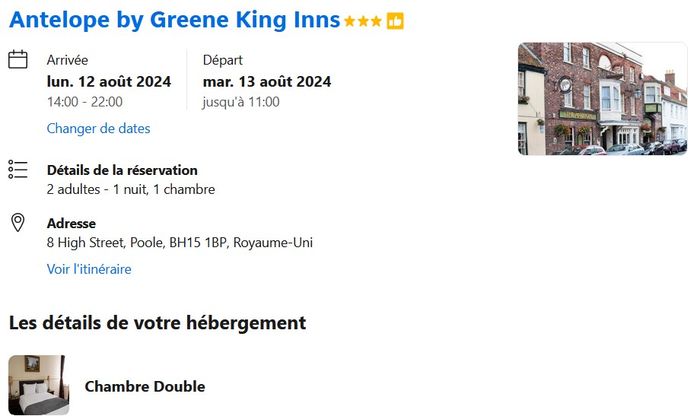The height and width of the screenshot is (416, 700).
Task: Click the yellow thumbs-up preferred badge
Action: [x=395, y=21]
